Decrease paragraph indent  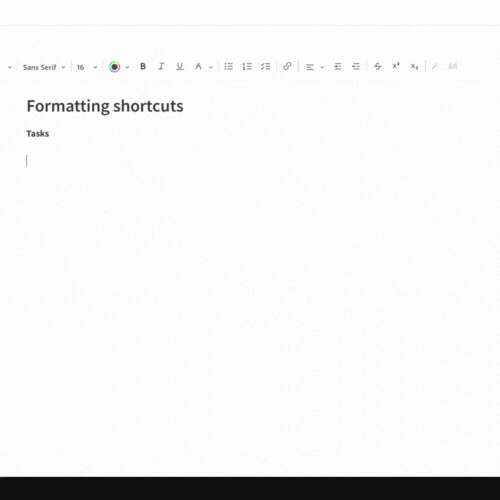tap(356, 67)
